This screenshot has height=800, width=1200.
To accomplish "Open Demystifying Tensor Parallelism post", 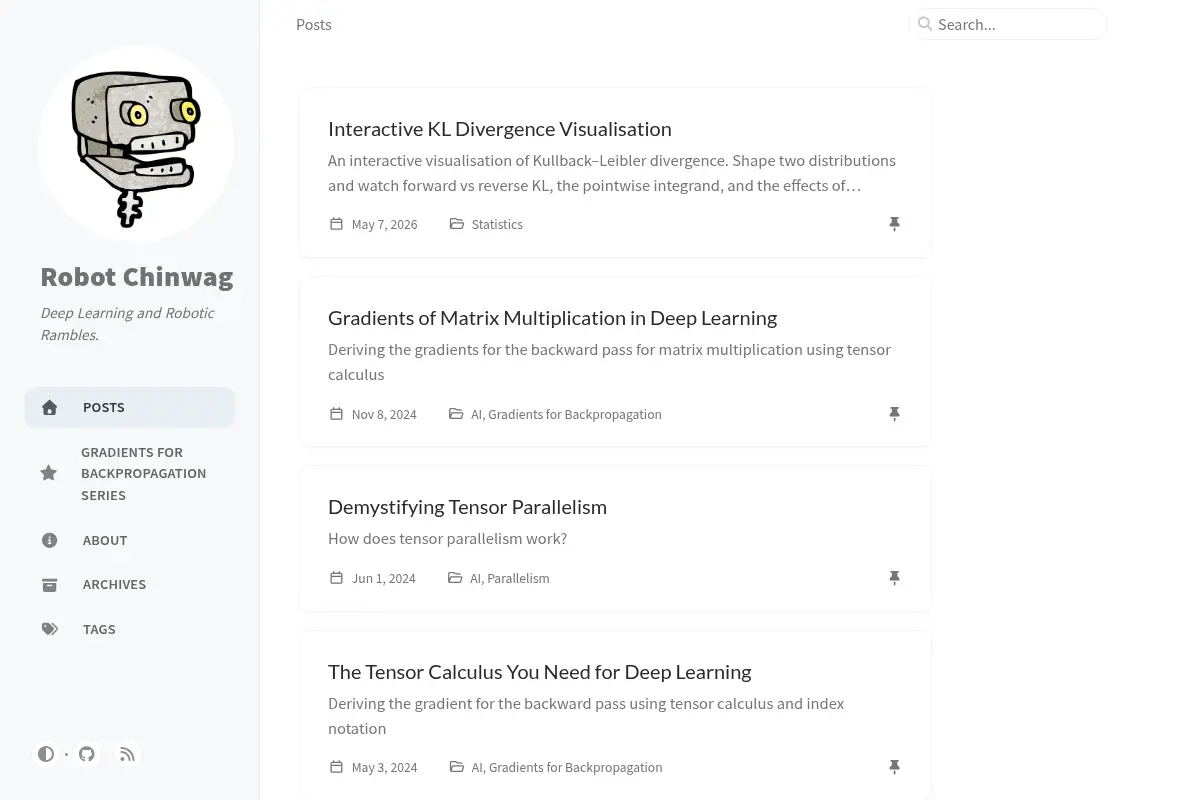I will (467, 507).
